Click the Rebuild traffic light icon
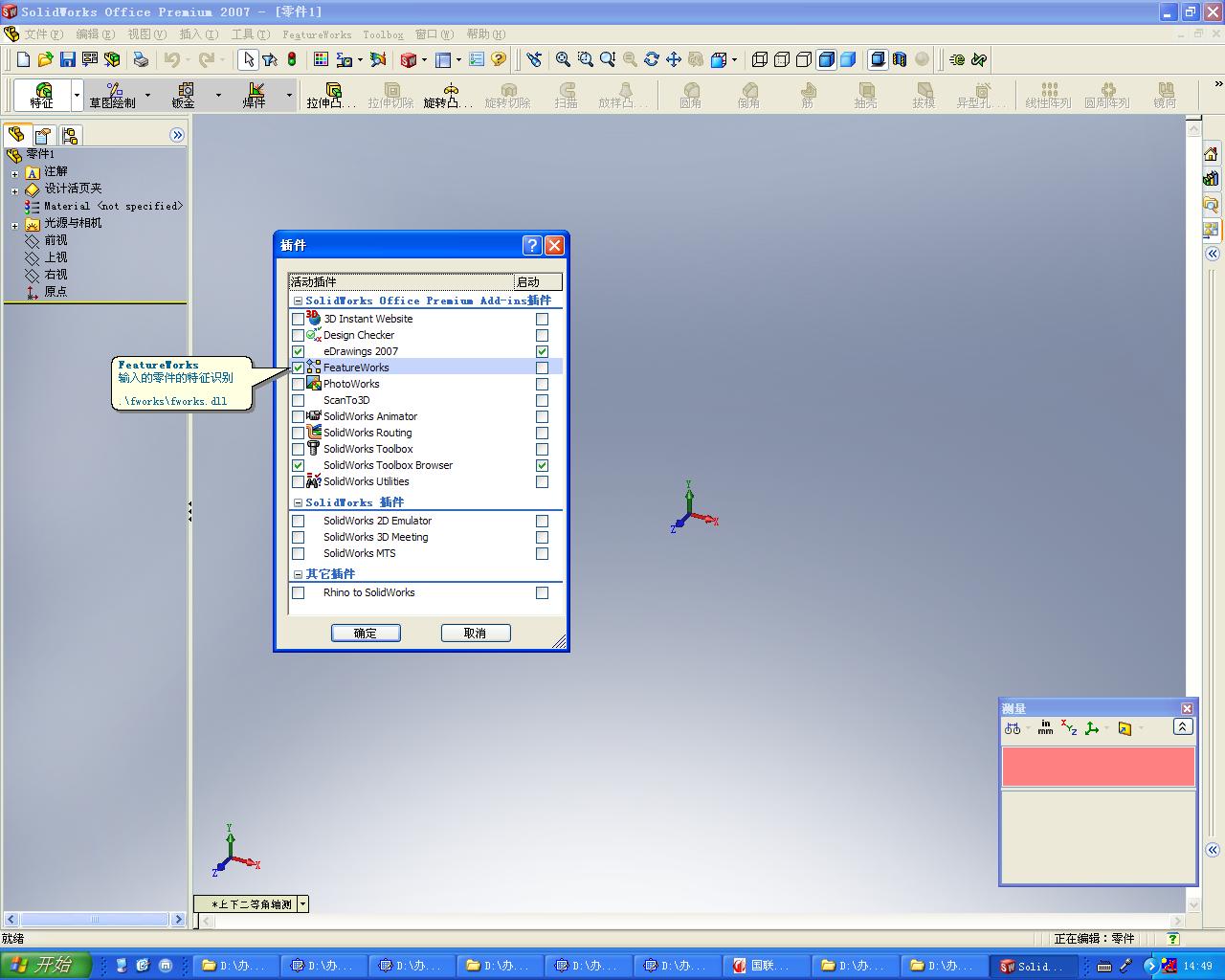Viewport: 1225px width, 980px height. point(292,59)
